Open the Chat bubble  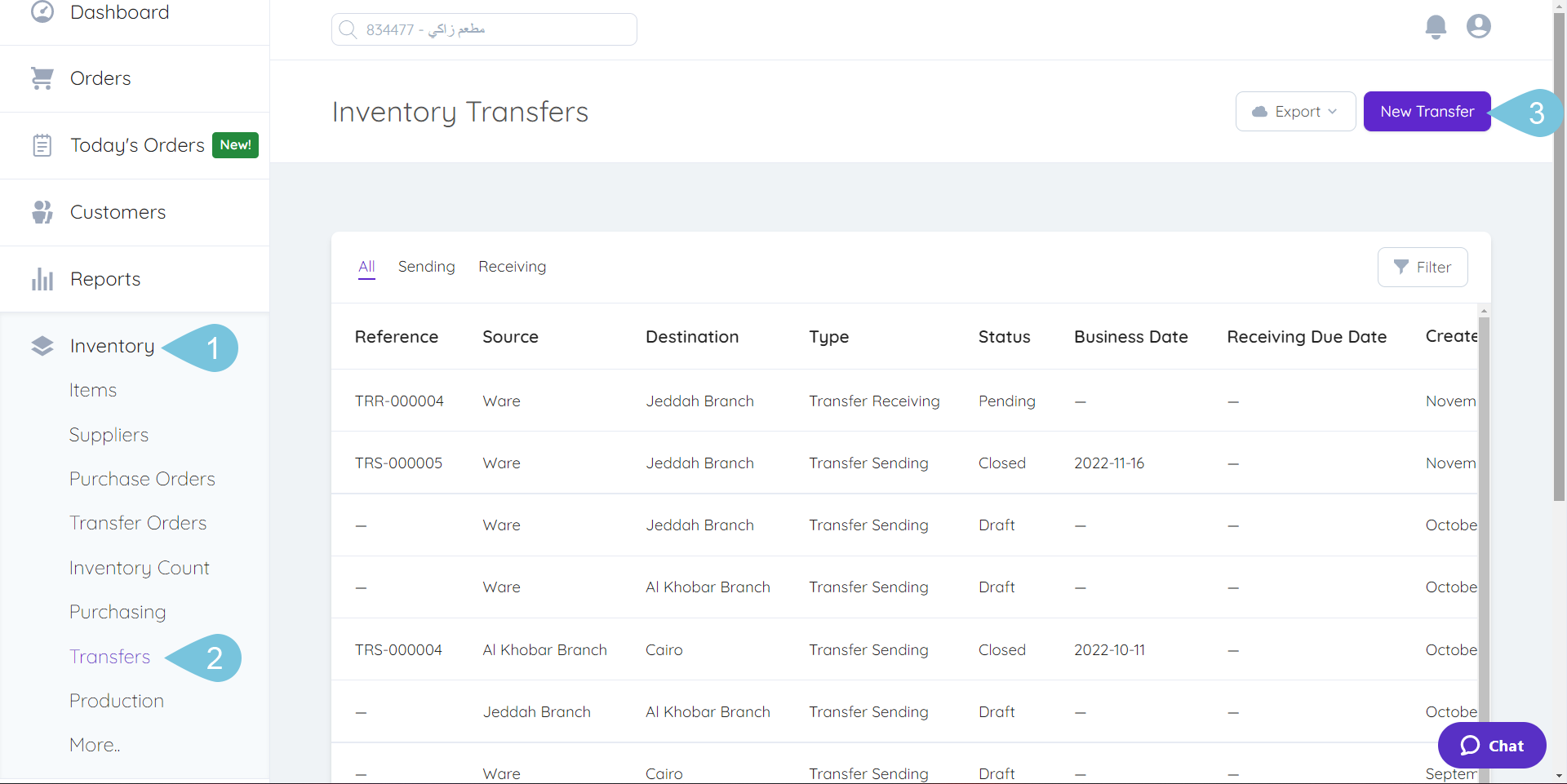pos(1491,745)
